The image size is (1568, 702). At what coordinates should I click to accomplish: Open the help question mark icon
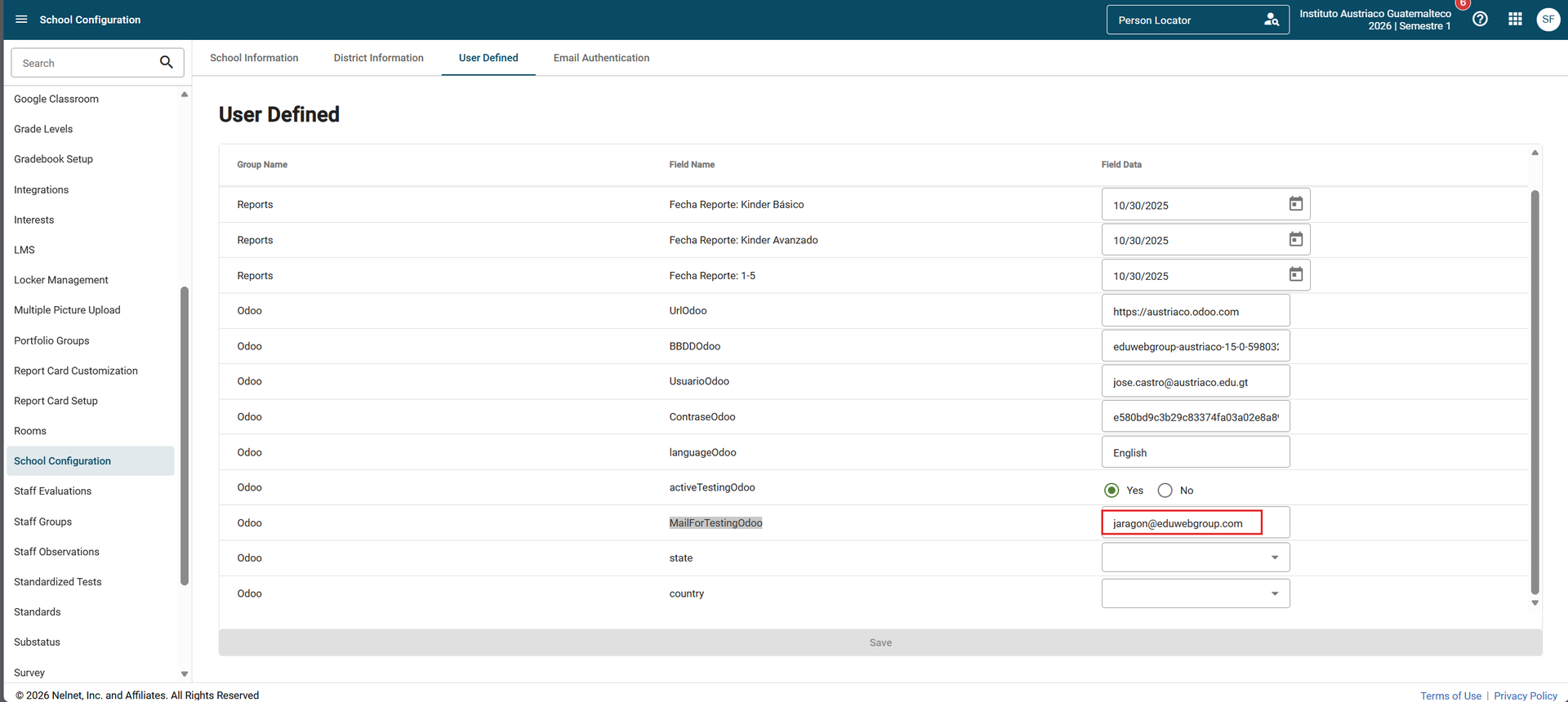coord(1480,20)
